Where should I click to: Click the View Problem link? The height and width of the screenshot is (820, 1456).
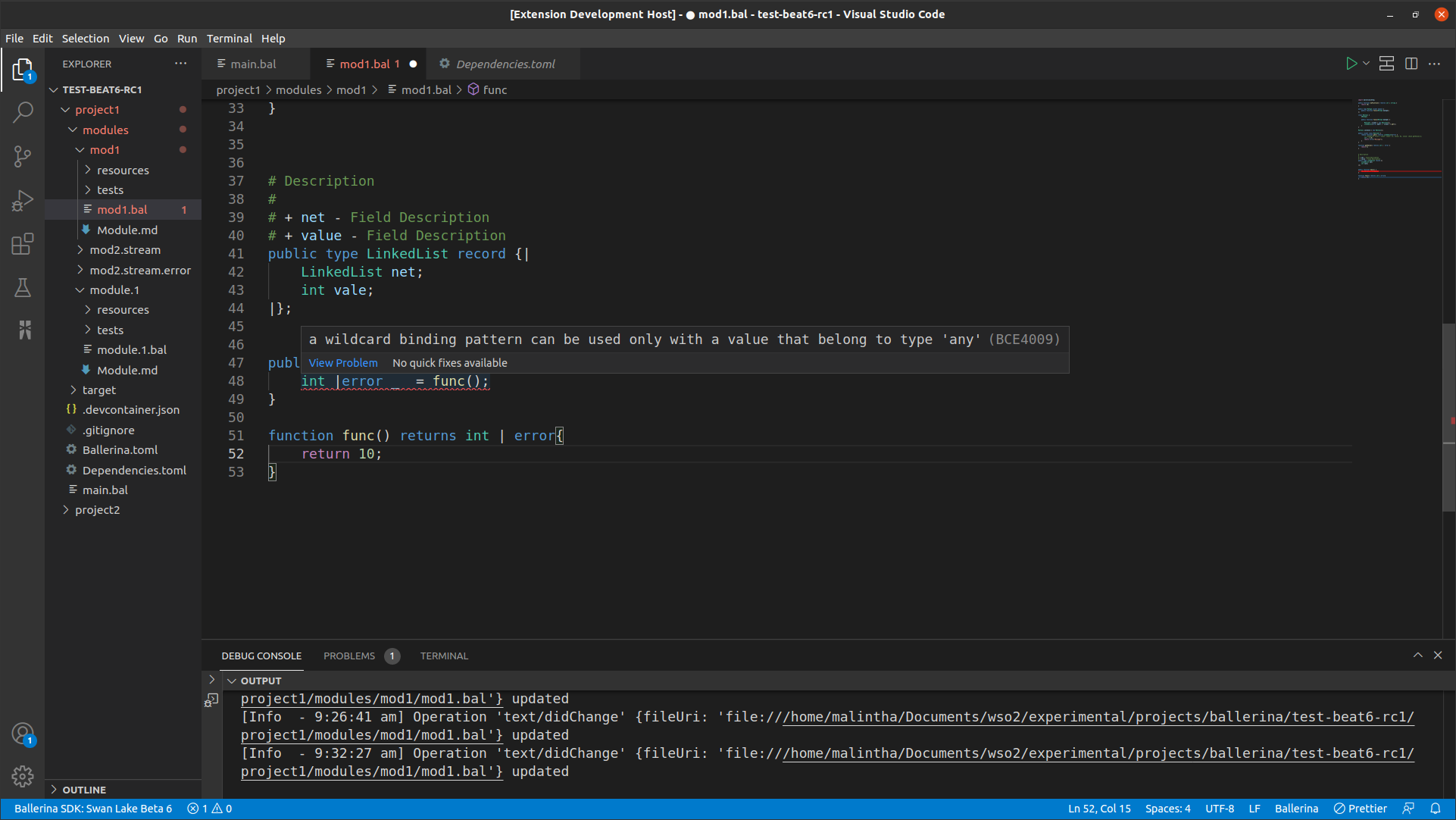pos(343,363)
